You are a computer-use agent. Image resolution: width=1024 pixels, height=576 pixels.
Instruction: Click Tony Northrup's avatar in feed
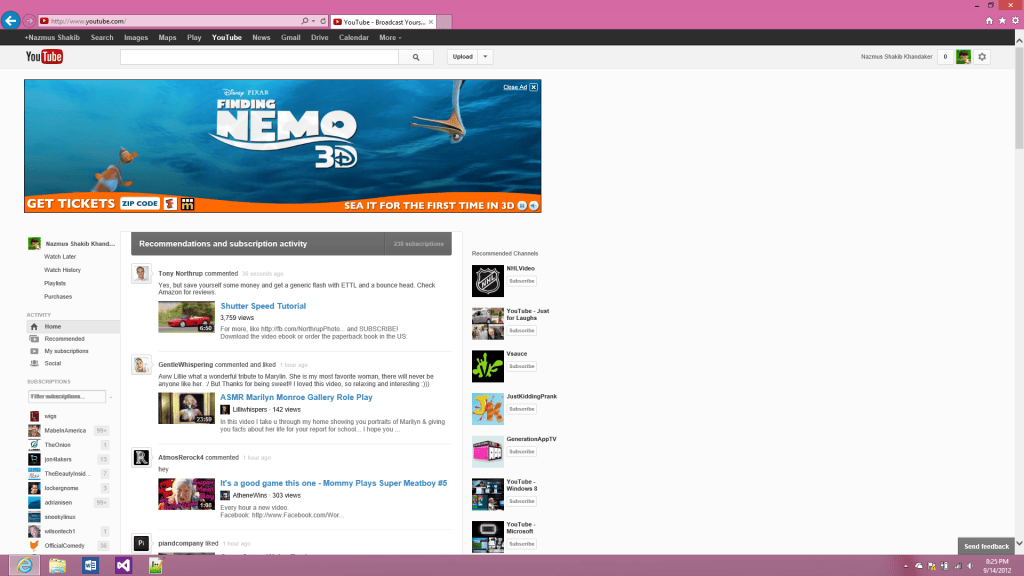(x=141, y=274)
